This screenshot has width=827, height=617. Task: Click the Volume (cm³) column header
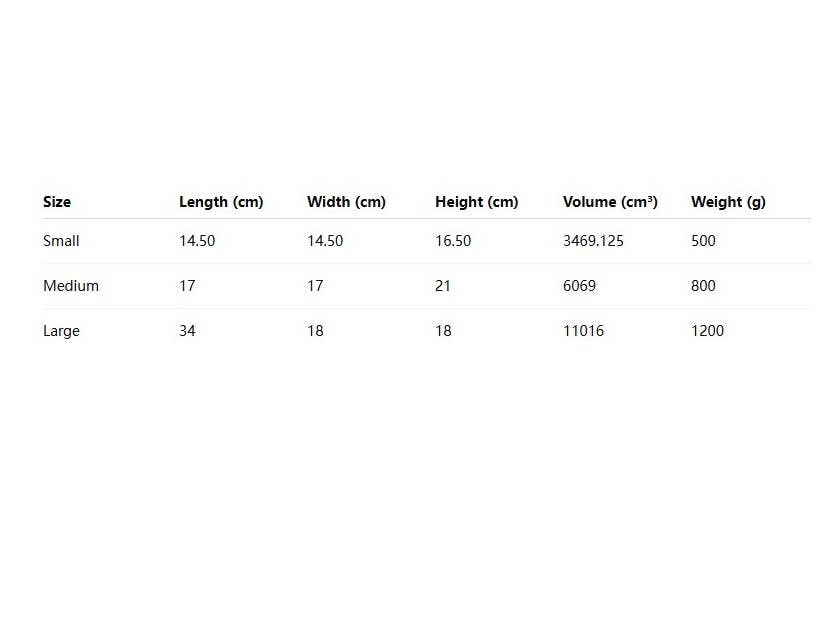[610, 202]
